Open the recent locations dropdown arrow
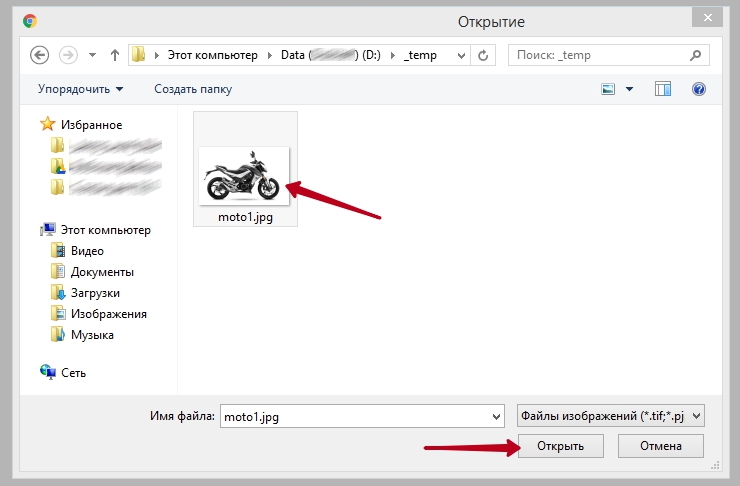740x486 pixels. 93,55
